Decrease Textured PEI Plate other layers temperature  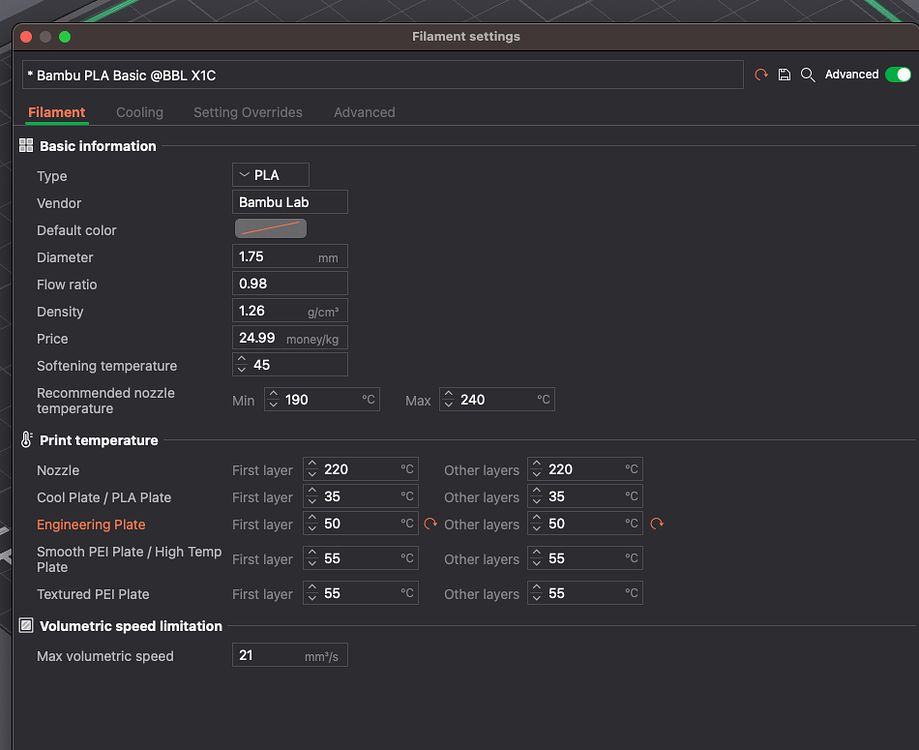pos(537,599)
